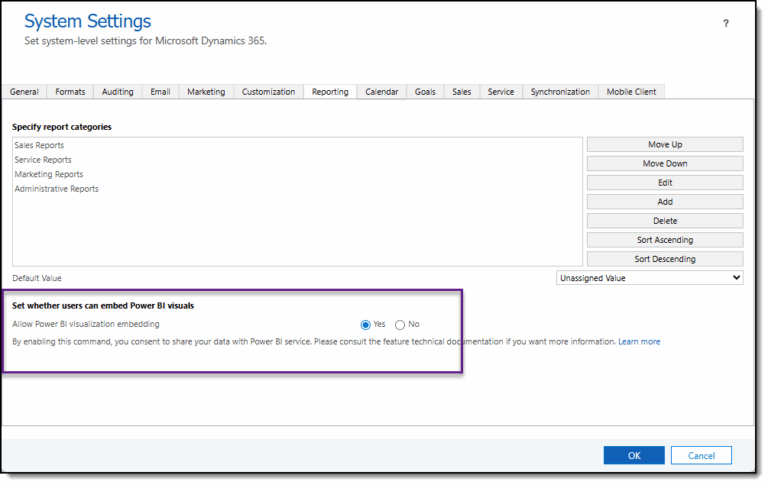Viewport: 768px width, 485px height.
Task: Confirm settings with OK button
Action: 634,456
